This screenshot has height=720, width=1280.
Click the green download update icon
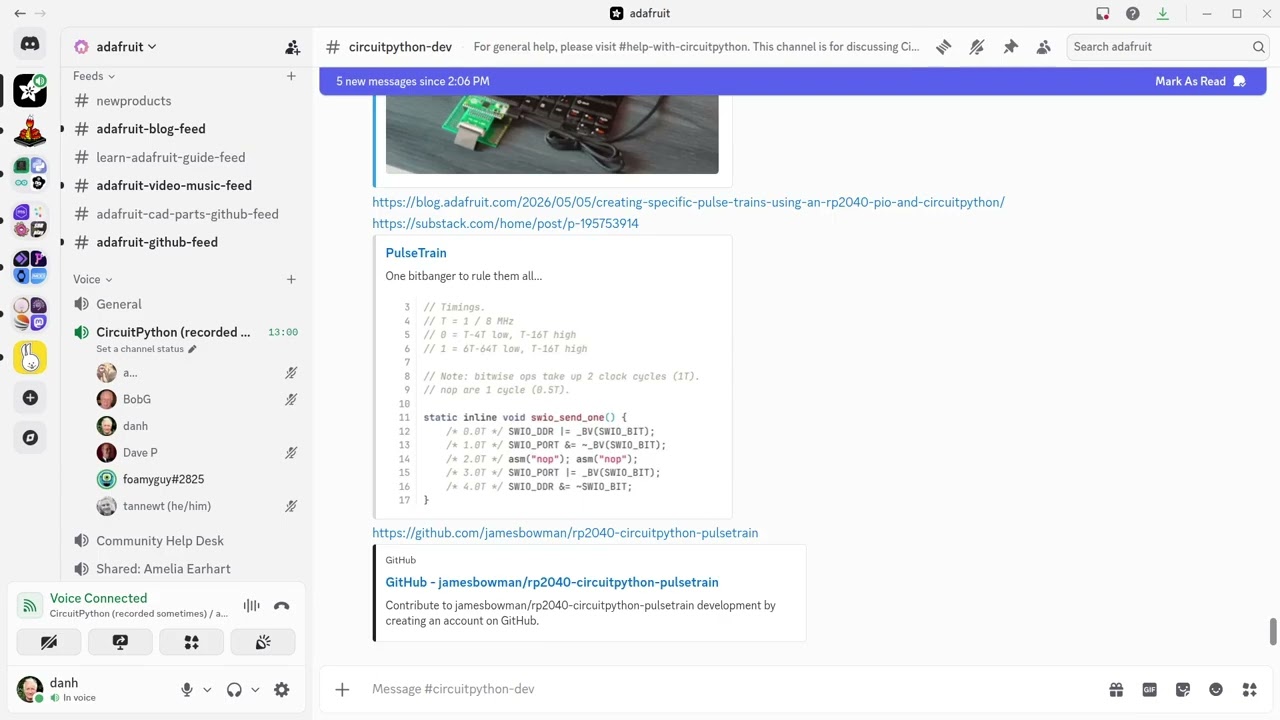[x=1162, y=13]
